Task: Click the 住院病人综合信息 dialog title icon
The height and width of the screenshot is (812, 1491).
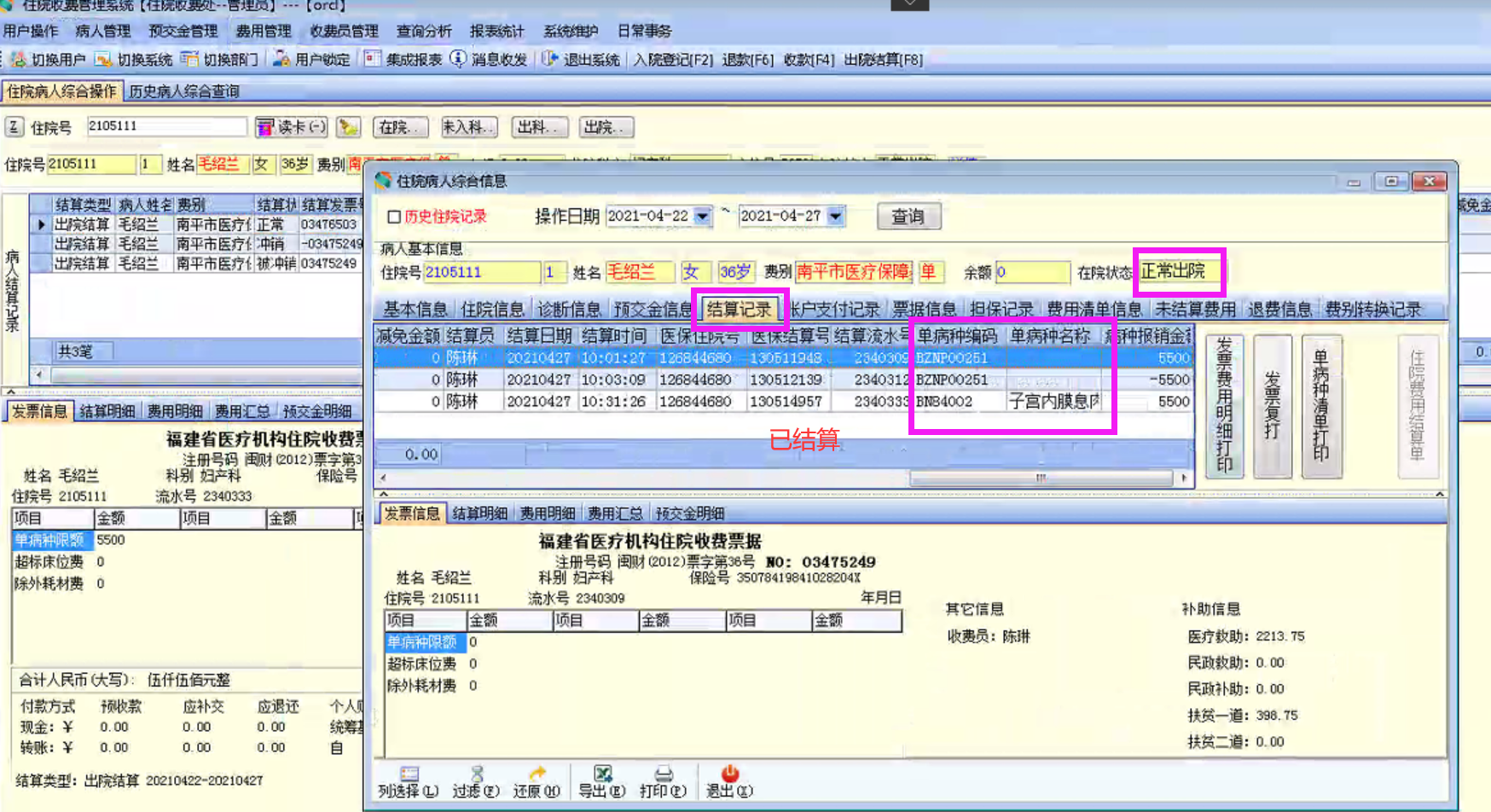Action: [383, 181]
